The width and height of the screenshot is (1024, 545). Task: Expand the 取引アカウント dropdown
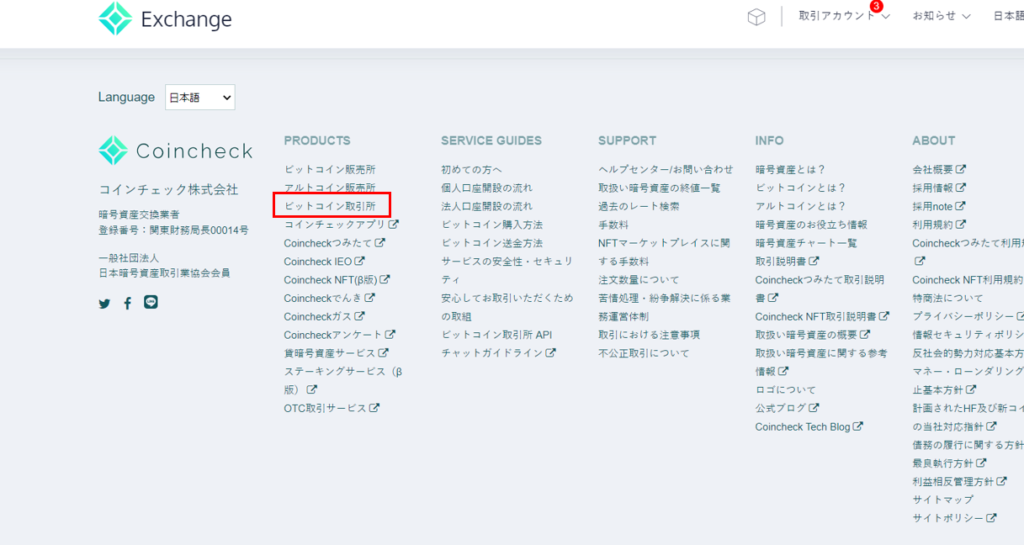pos(844,16)
